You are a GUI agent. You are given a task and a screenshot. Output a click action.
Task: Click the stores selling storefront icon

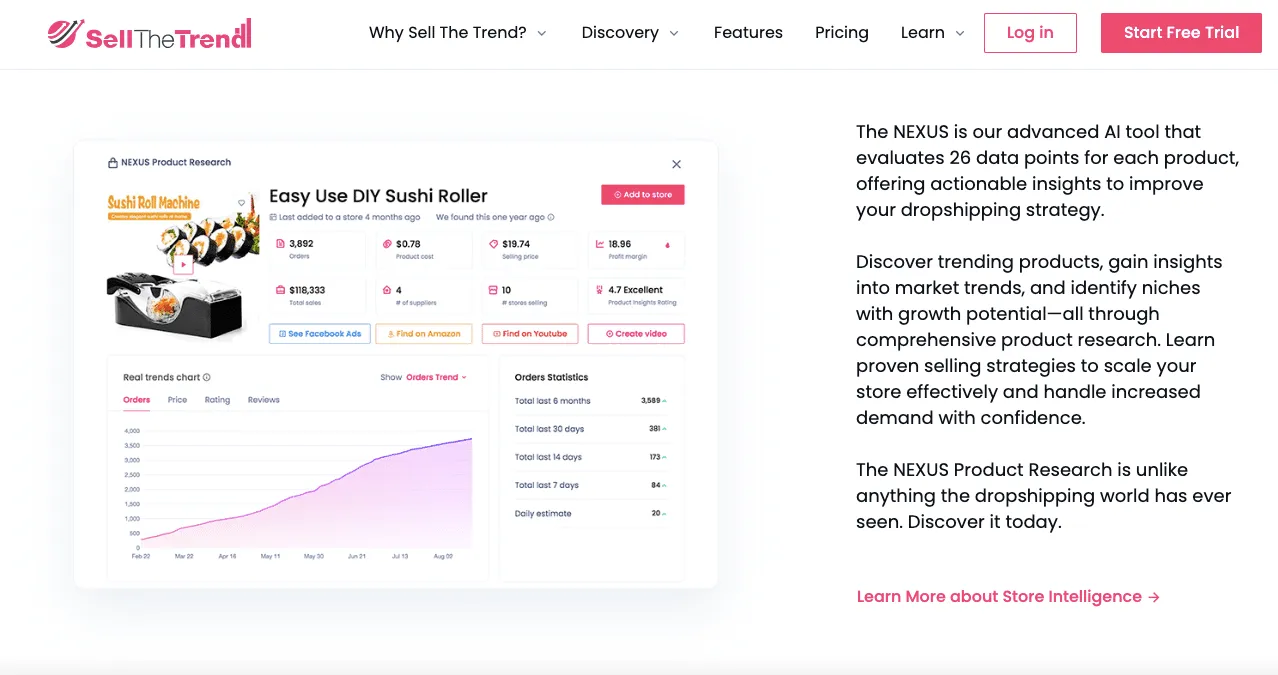[x=493, y=290]
